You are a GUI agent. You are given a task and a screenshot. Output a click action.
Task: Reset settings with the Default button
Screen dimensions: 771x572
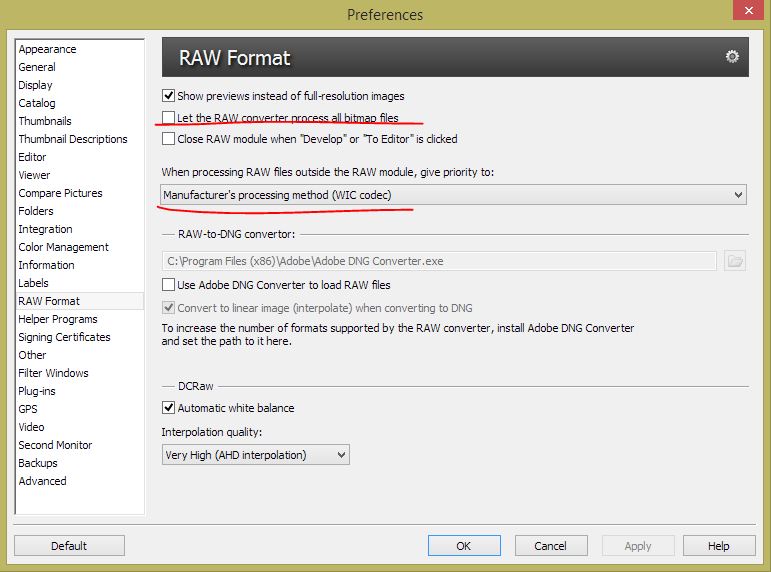69,546
